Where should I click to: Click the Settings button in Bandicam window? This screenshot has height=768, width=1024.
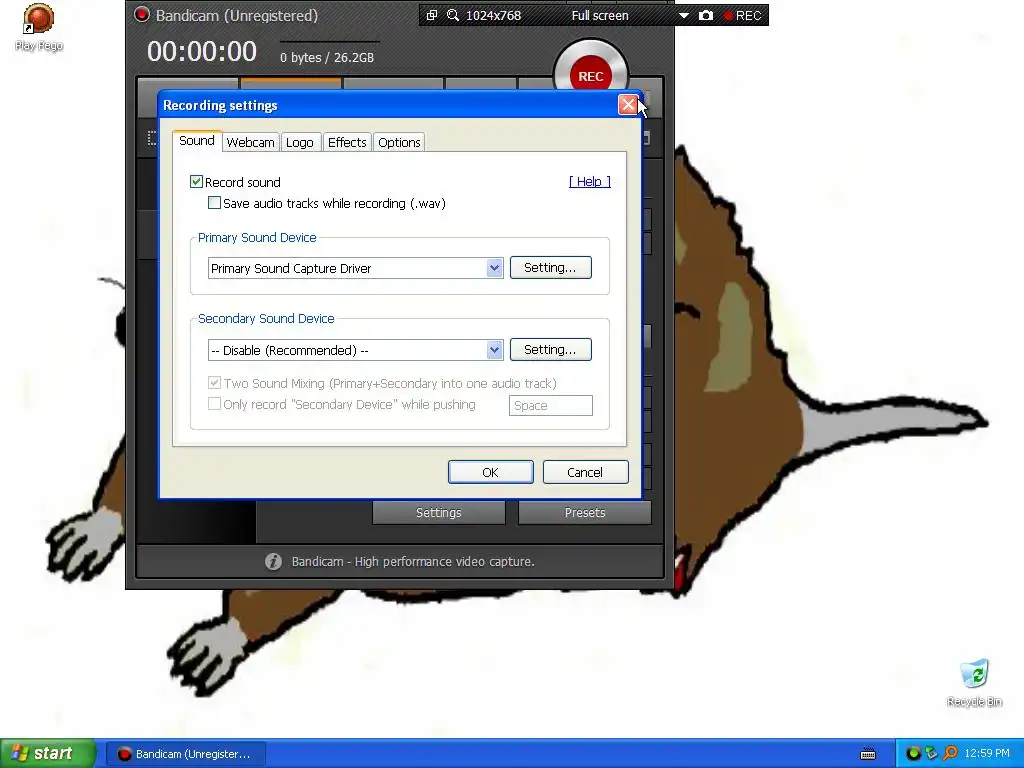tap(438, 513)
